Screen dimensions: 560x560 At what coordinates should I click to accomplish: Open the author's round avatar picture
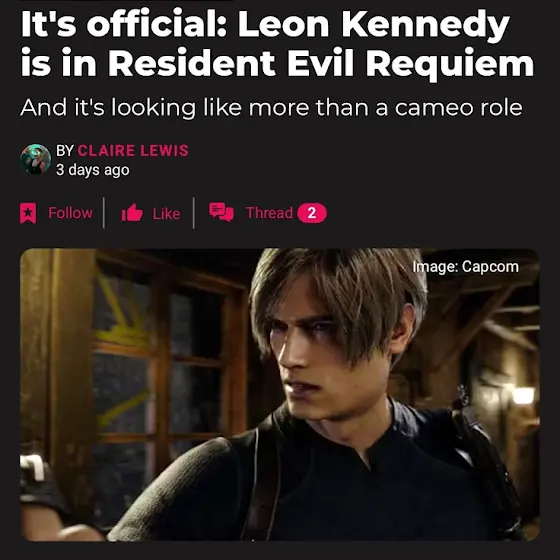click(x=36, y=159)
